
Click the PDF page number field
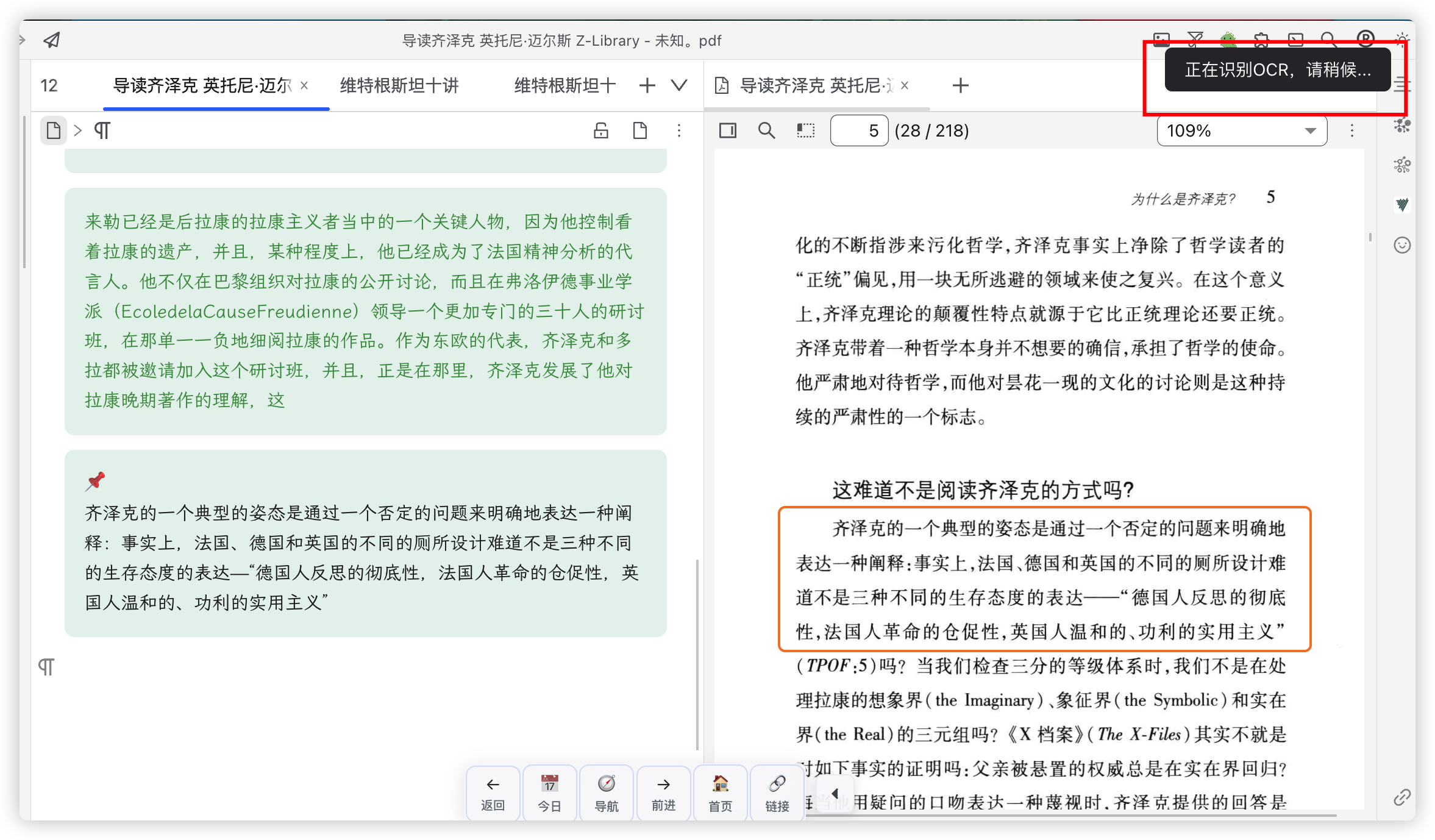click(x=858, y=130)
